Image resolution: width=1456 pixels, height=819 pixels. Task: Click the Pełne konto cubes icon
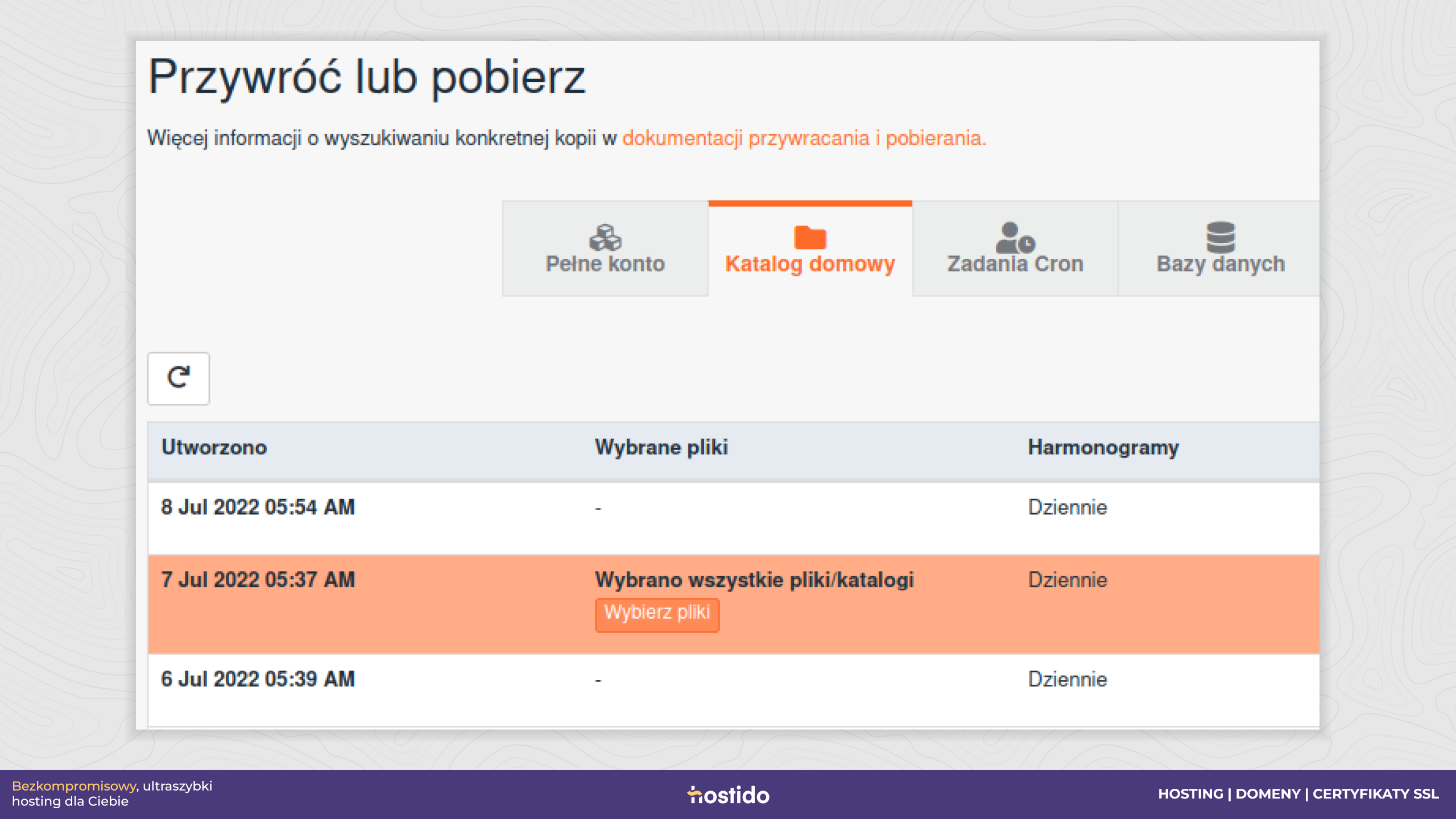(605, 237)
